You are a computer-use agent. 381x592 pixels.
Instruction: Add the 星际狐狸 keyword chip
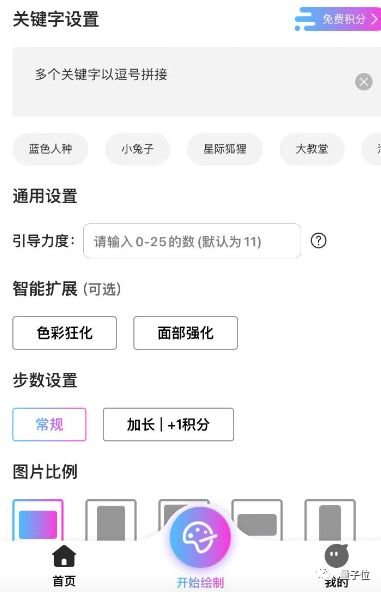point(225,149)
